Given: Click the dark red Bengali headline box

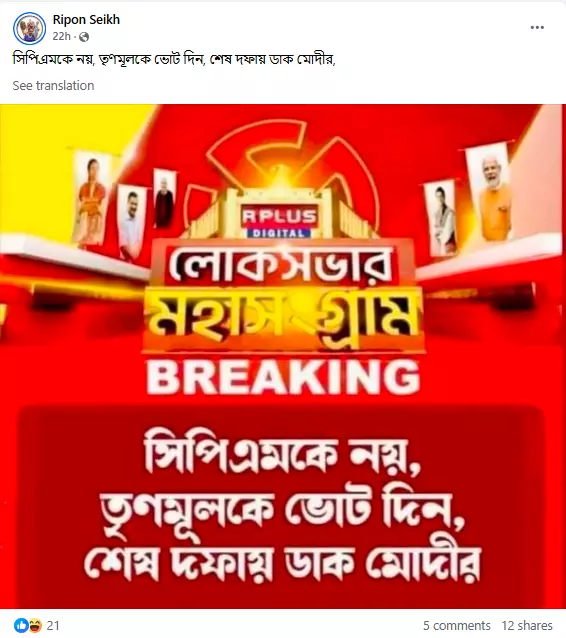Looking at the screenshot, I should coord(281,507).
